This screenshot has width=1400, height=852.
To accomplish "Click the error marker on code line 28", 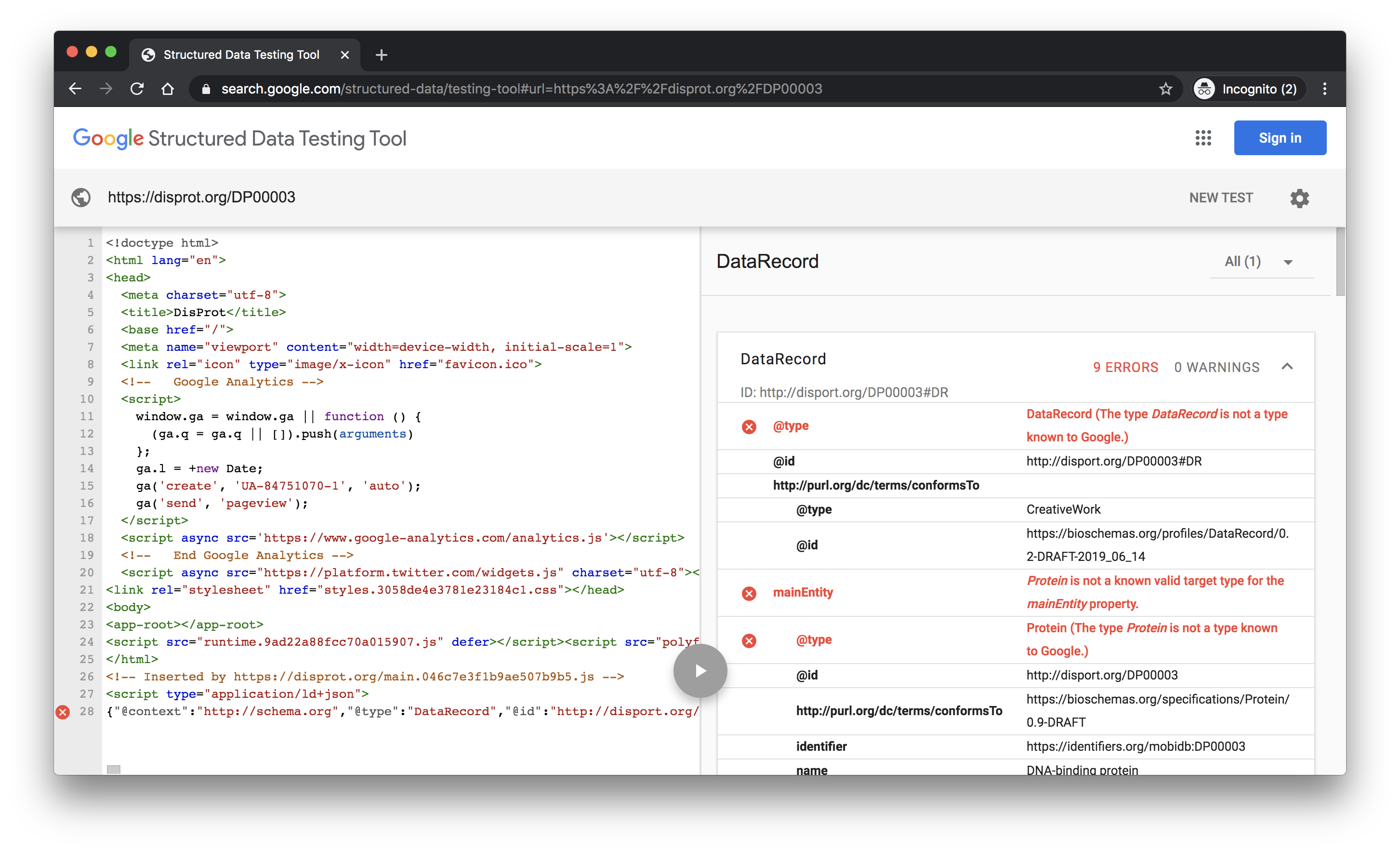I will [x=63, y=712].
